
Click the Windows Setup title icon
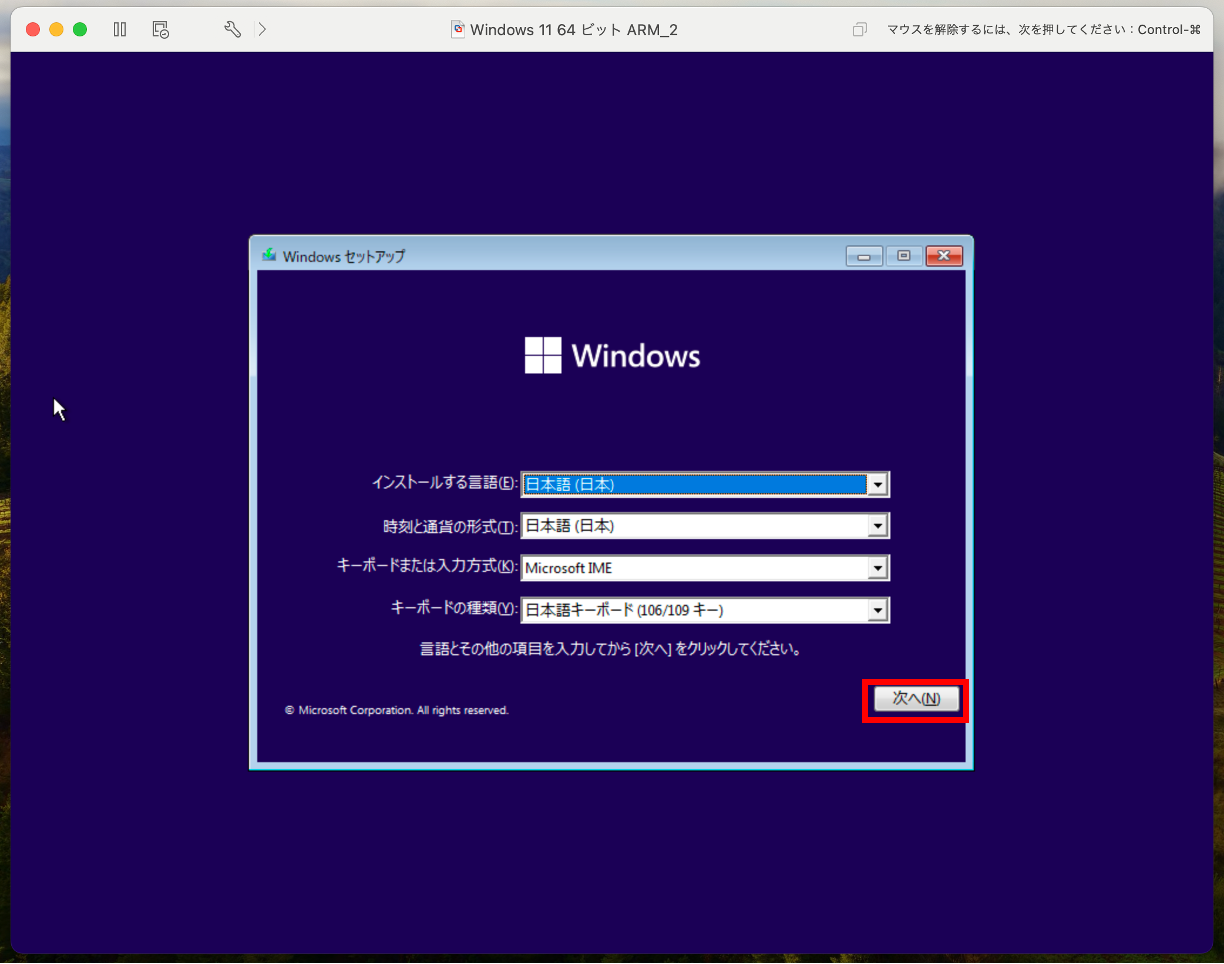[x=269, y=255]
